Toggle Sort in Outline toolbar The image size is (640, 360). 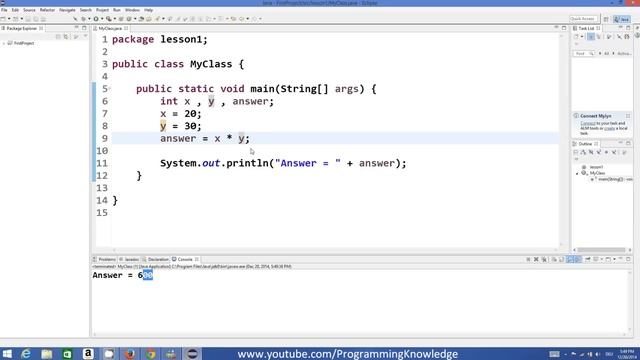(583, 152)
